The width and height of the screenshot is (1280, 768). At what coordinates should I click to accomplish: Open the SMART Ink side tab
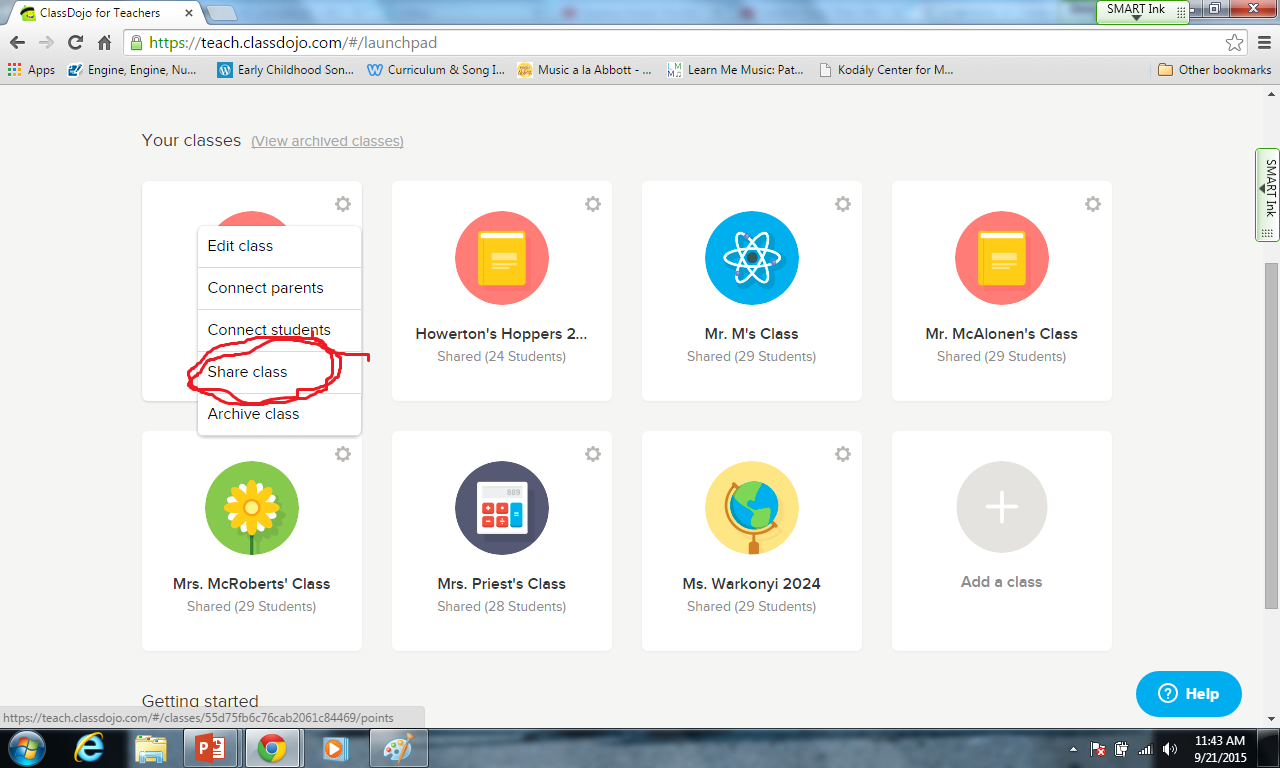[1268, 194]
